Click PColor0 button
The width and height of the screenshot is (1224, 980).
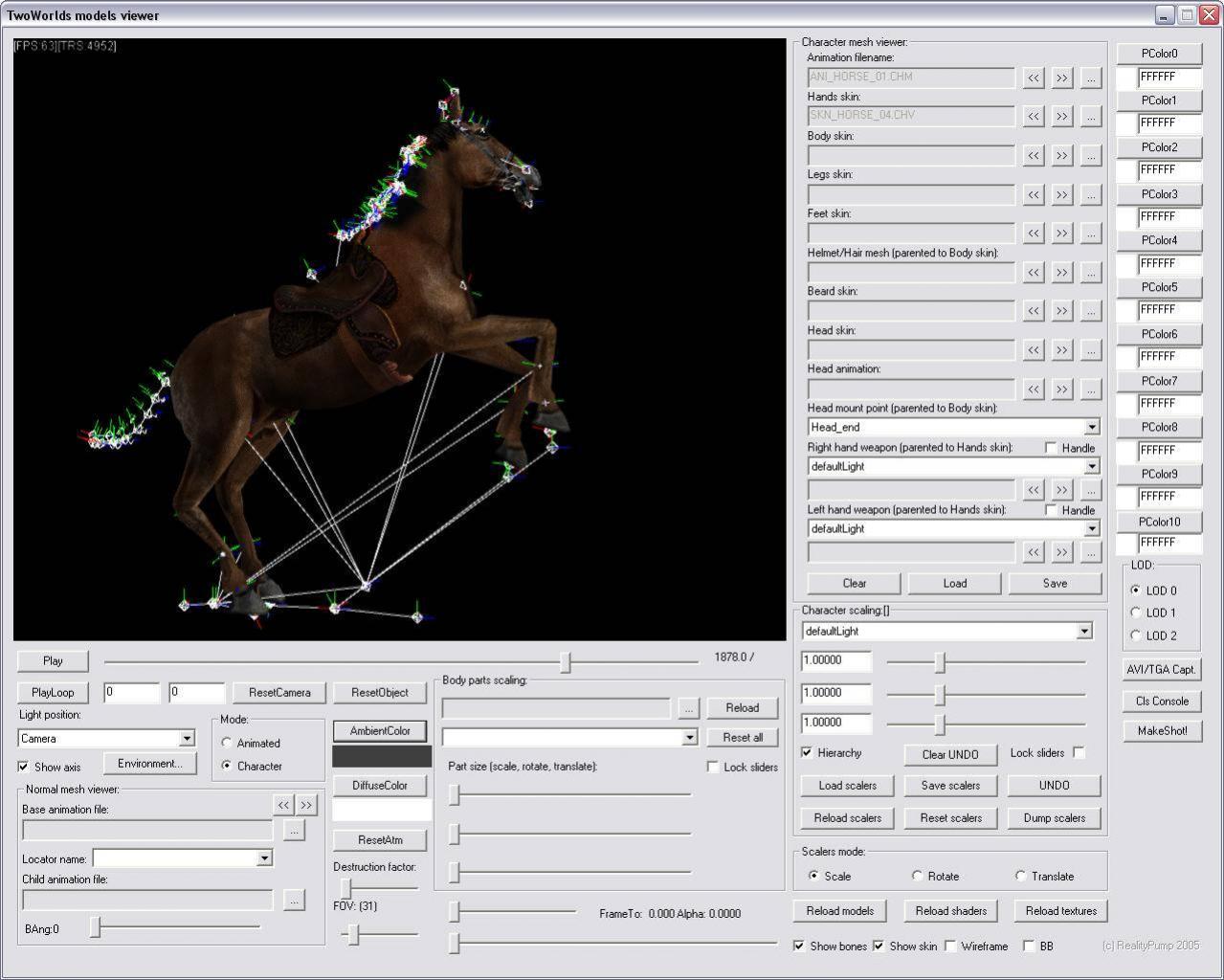pos(1160,54)
